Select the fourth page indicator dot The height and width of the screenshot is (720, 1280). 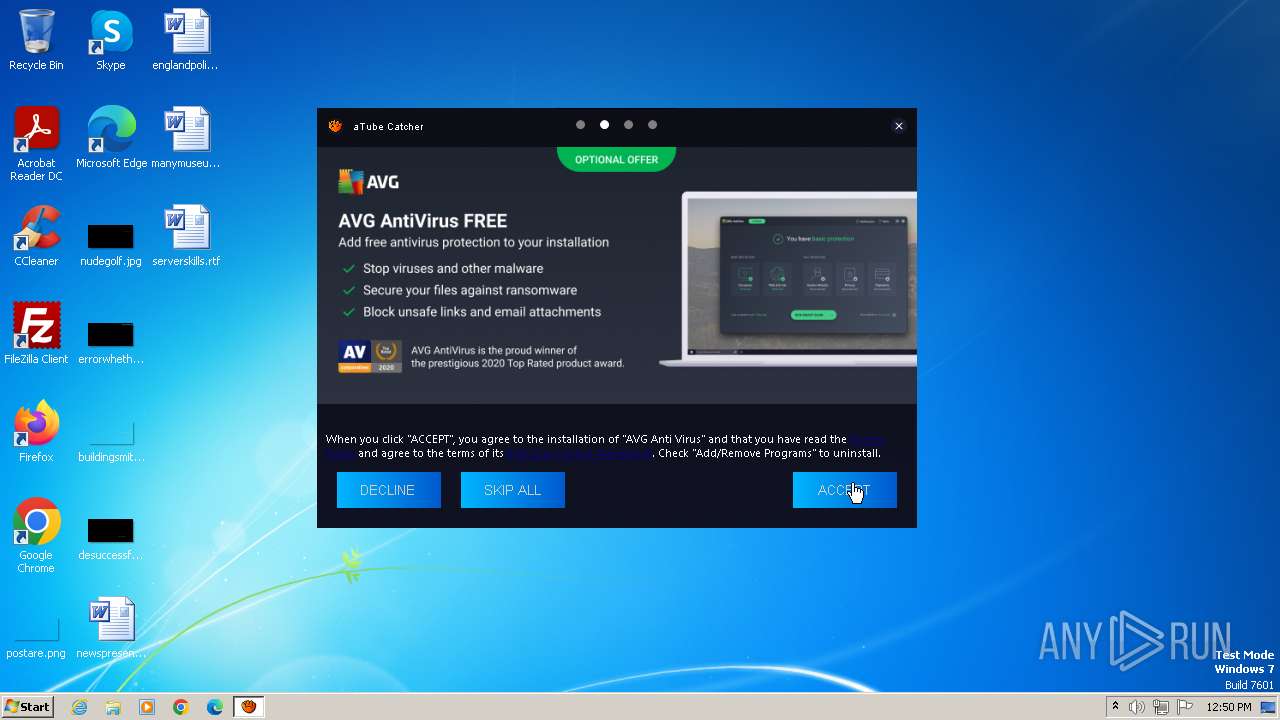pyautogui.click(x=652, y=125)
